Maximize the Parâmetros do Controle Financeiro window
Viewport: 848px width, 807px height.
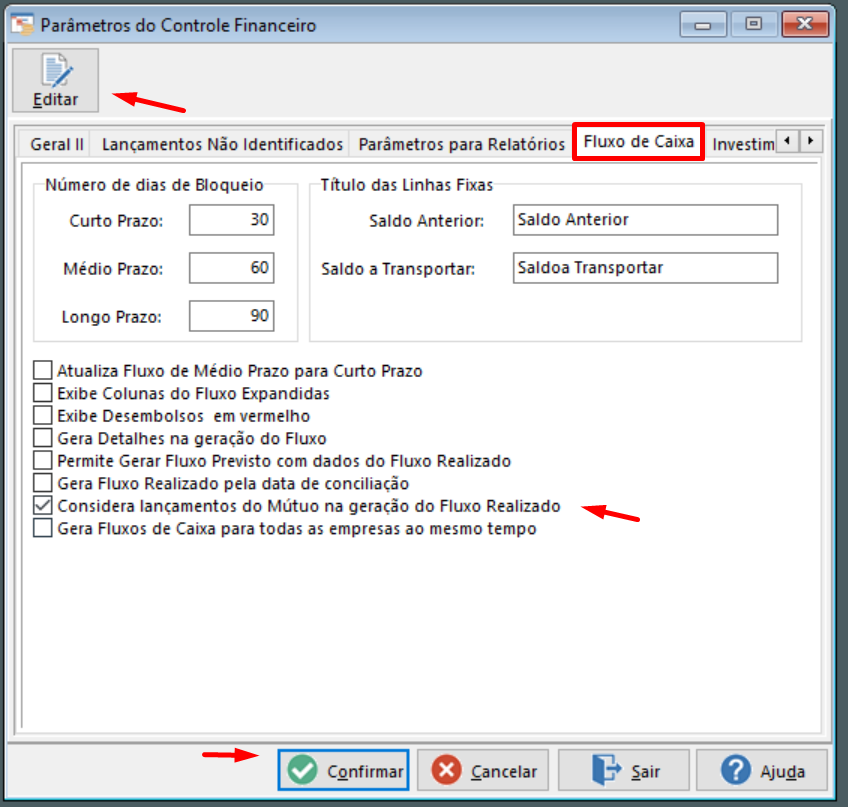[753, 24]
